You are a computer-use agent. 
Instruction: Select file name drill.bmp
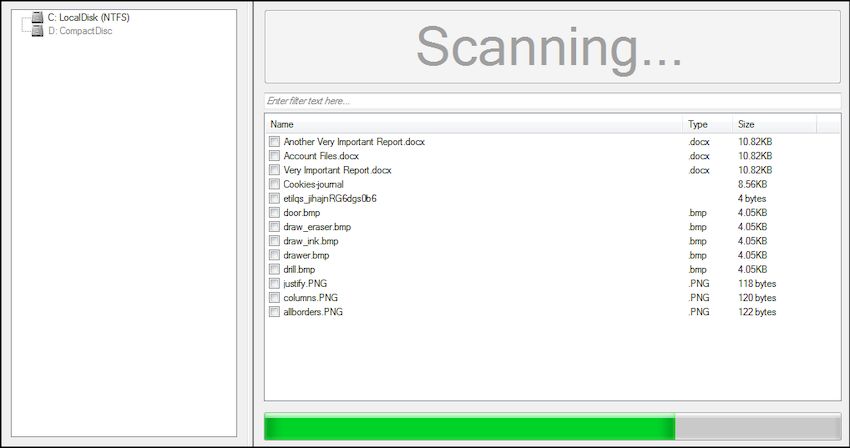[299, 269]
